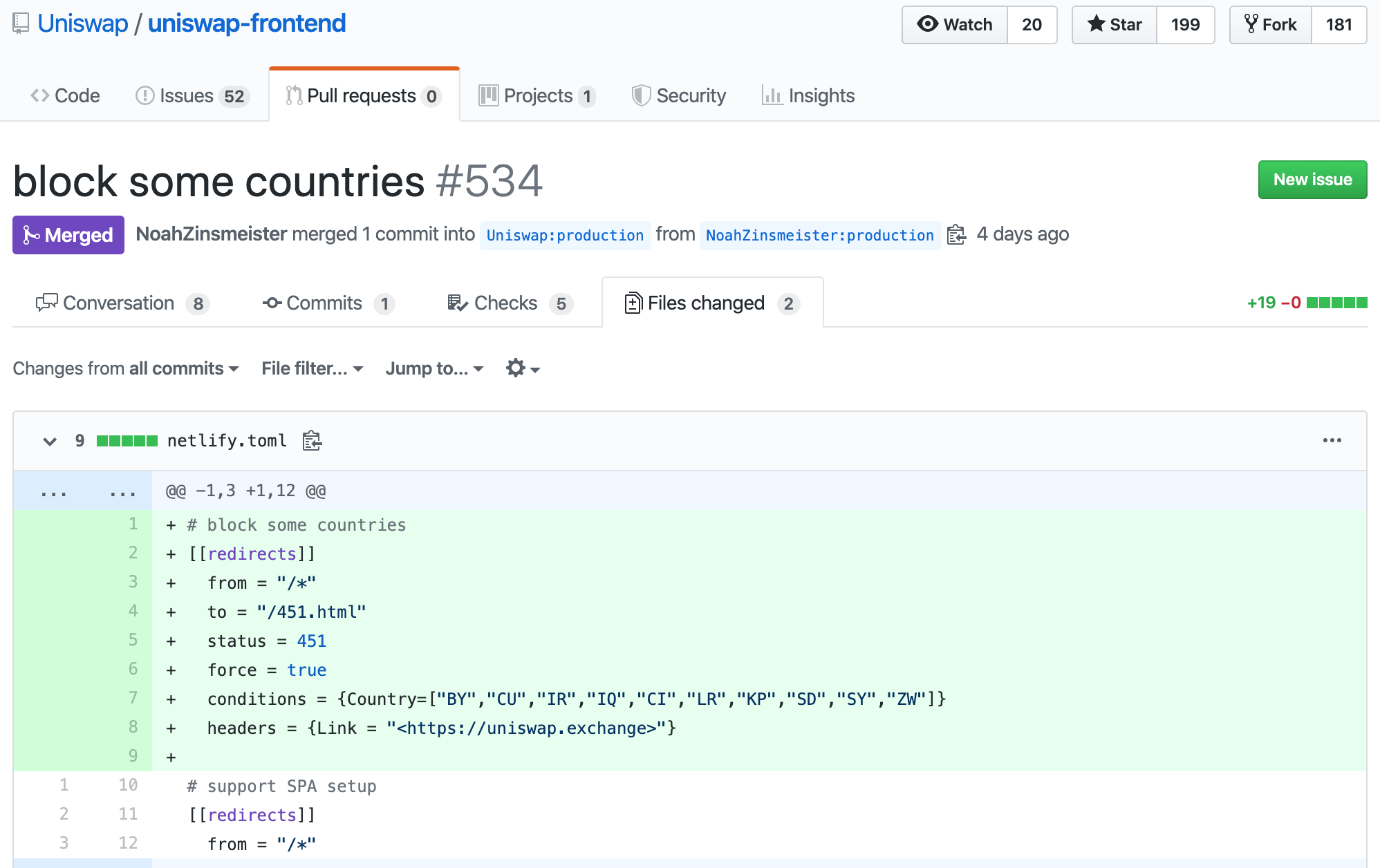The image size is (1380, 868).
Task: Click the Security shield icon
Action: (641, 95)
